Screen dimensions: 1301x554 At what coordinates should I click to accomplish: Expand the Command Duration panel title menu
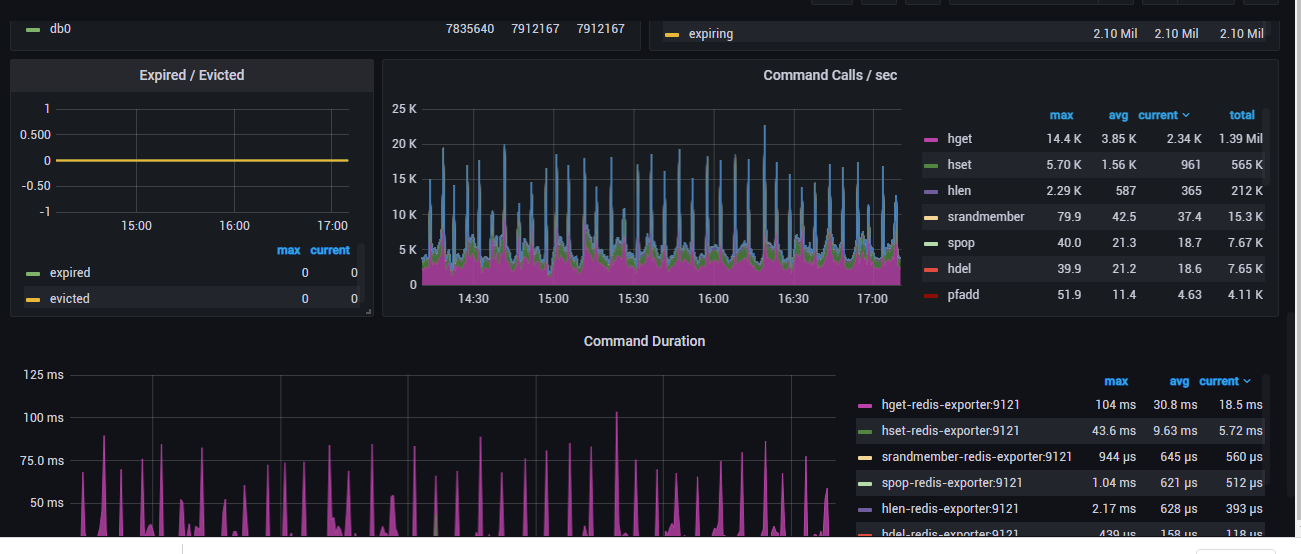click(x=644, y=341)
